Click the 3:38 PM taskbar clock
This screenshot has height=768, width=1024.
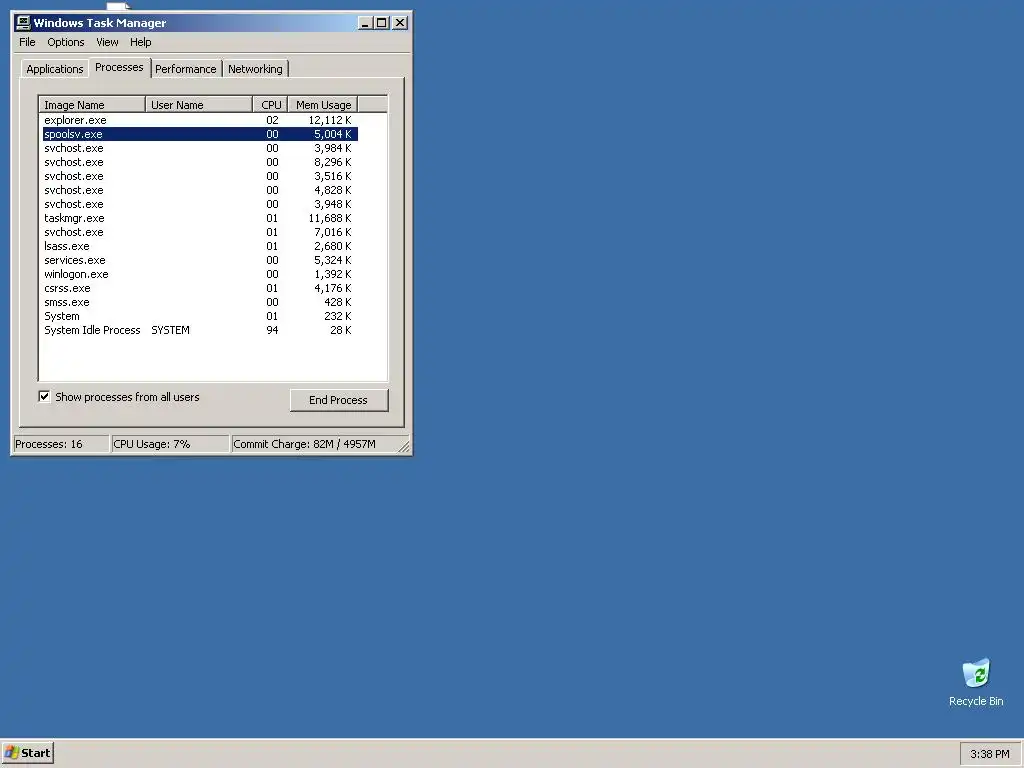coord(989,754)
